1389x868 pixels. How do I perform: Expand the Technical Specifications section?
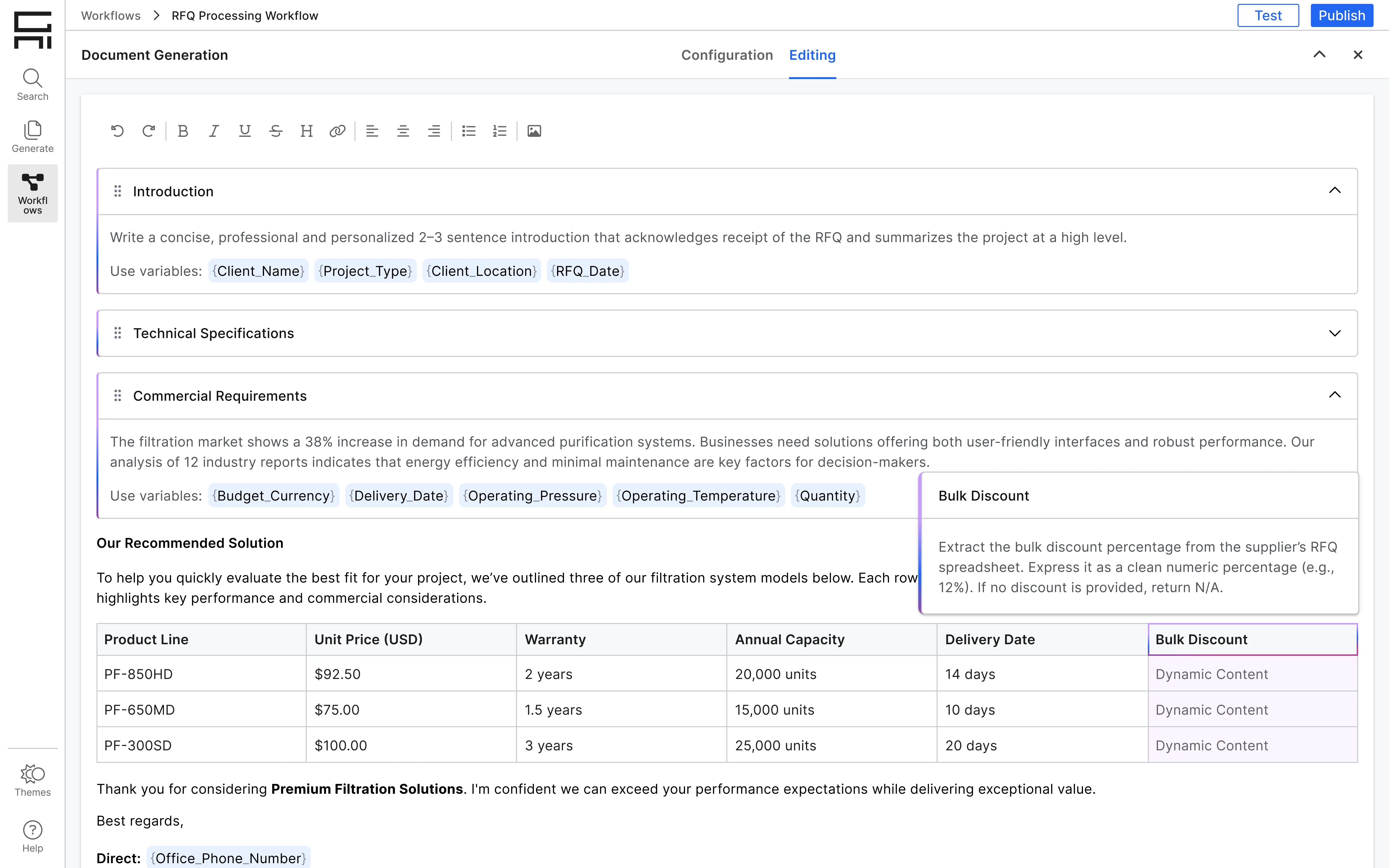point(1335,333)
